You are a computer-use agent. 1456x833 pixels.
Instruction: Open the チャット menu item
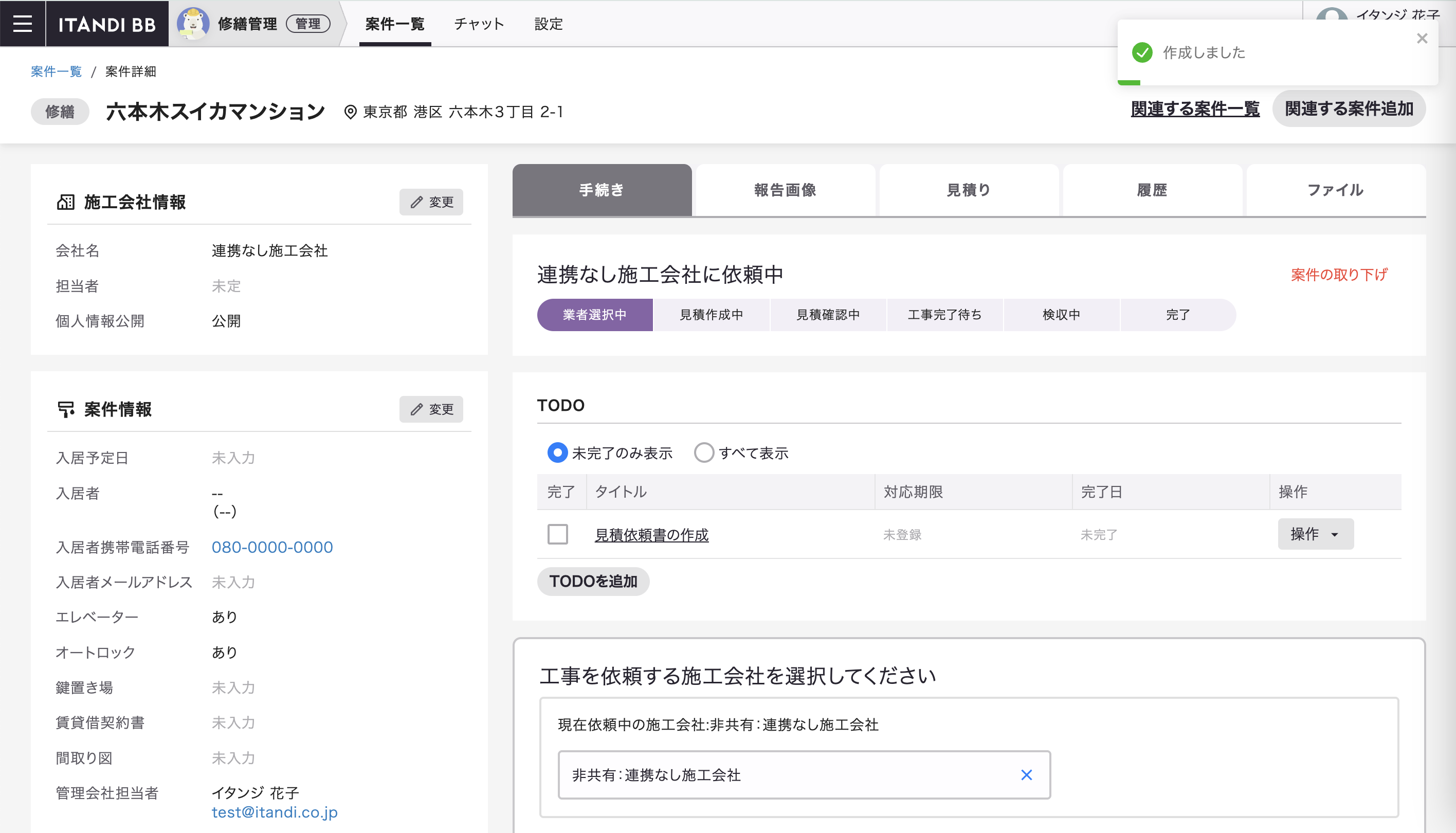pos(479,24)
